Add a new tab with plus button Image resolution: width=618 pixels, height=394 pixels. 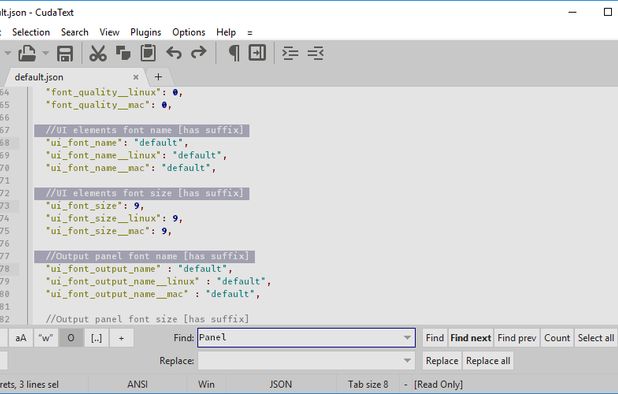click(x=158, y=76)
